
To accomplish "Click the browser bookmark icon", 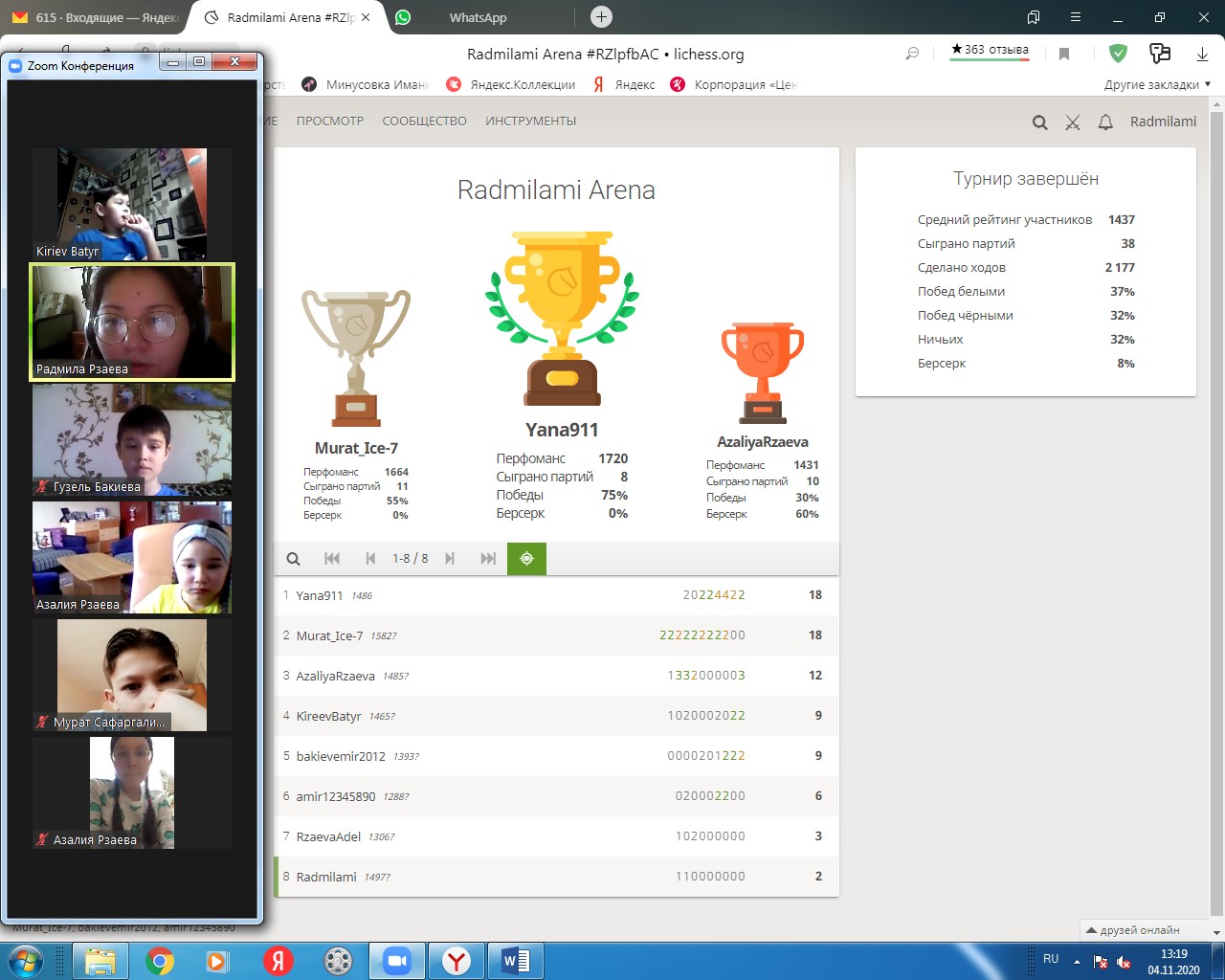I will point(1063,54).
